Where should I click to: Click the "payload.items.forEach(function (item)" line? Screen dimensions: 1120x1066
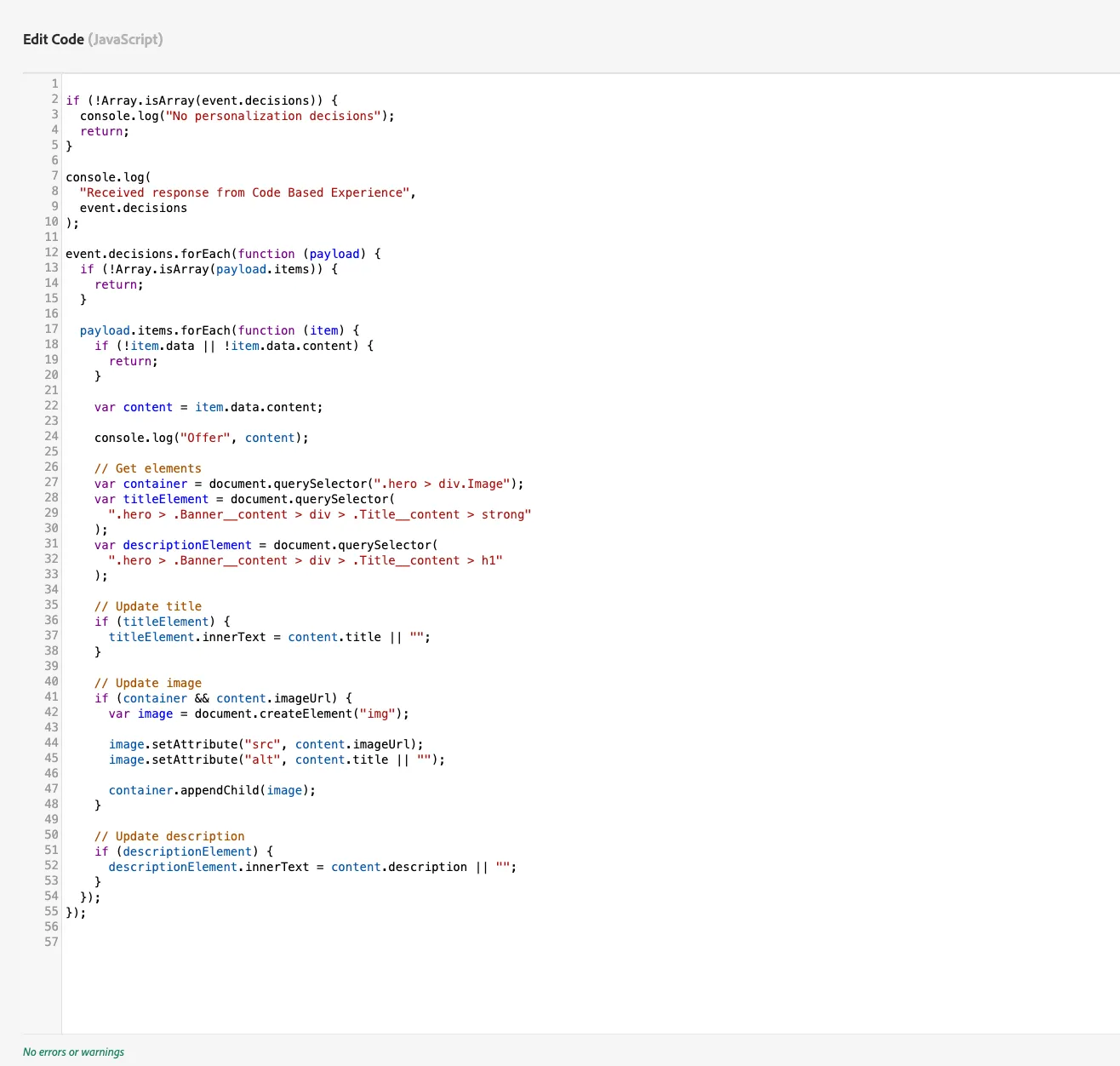click(220, 330)
